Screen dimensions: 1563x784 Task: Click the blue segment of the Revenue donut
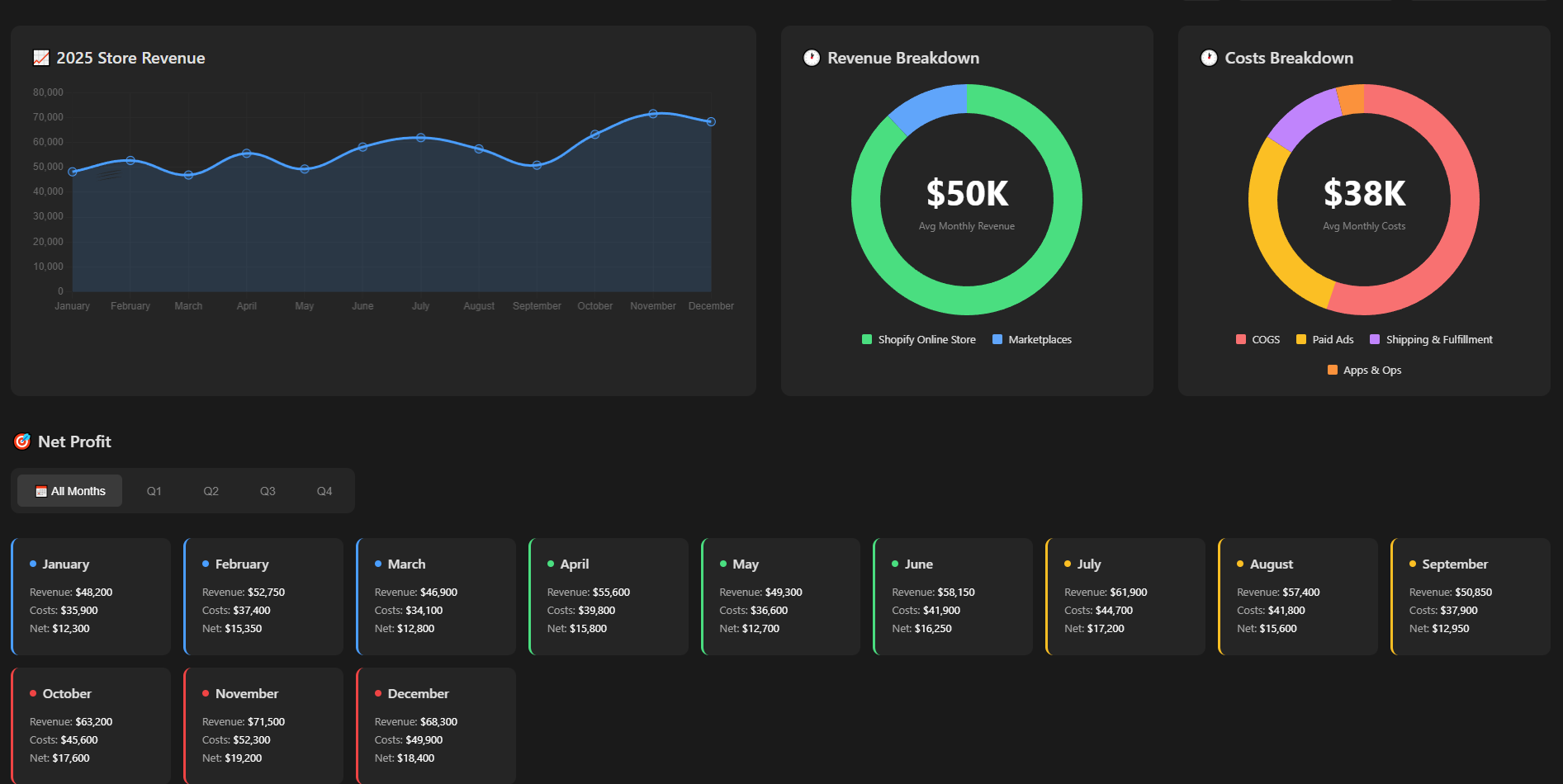click(x=929, y=106)
